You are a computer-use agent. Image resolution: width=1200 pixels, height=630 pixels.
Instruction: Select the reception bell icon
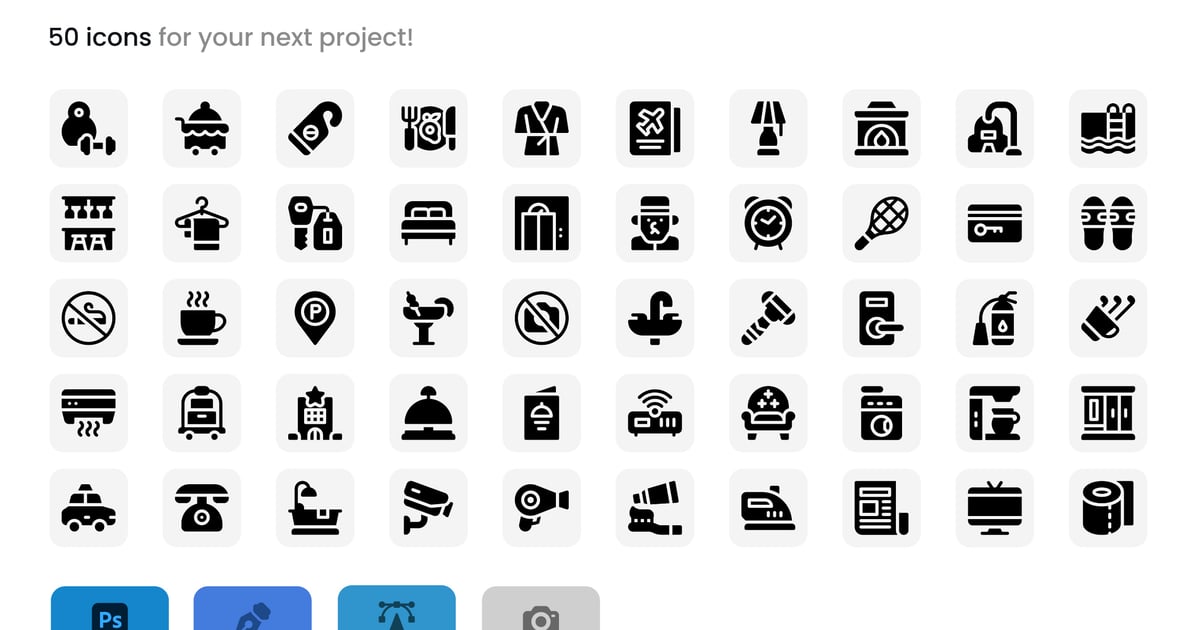428,413
